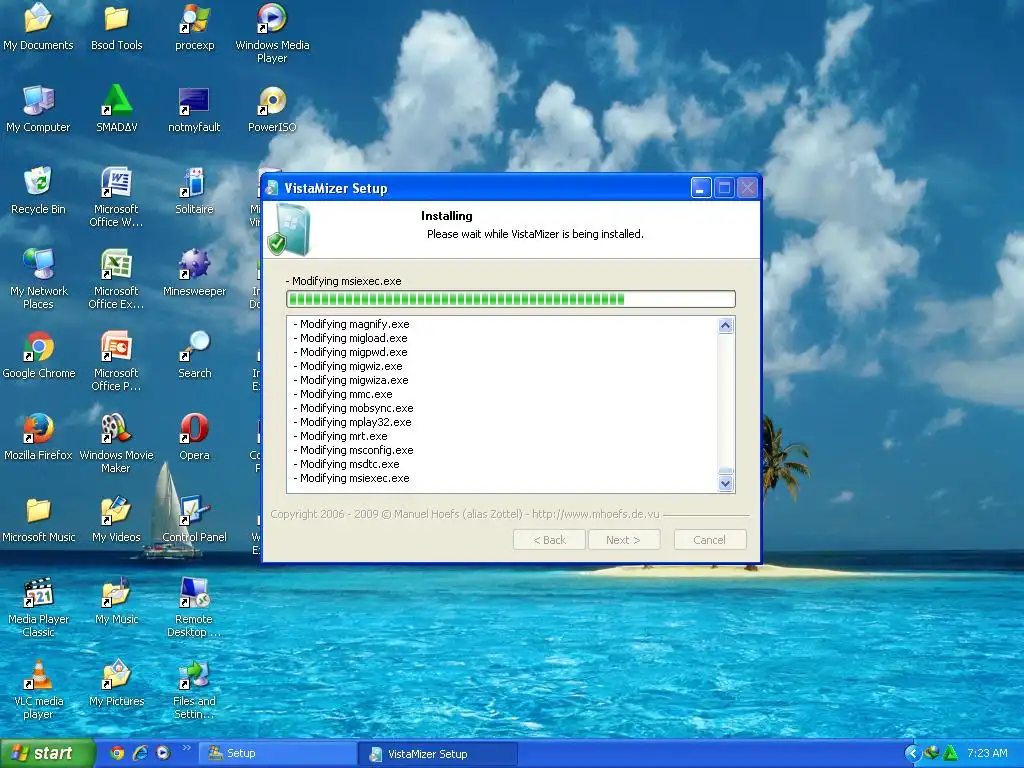Expand the quick launch overflow chevron
This screenshot has height=768, width=1024.
coord(186,748)
